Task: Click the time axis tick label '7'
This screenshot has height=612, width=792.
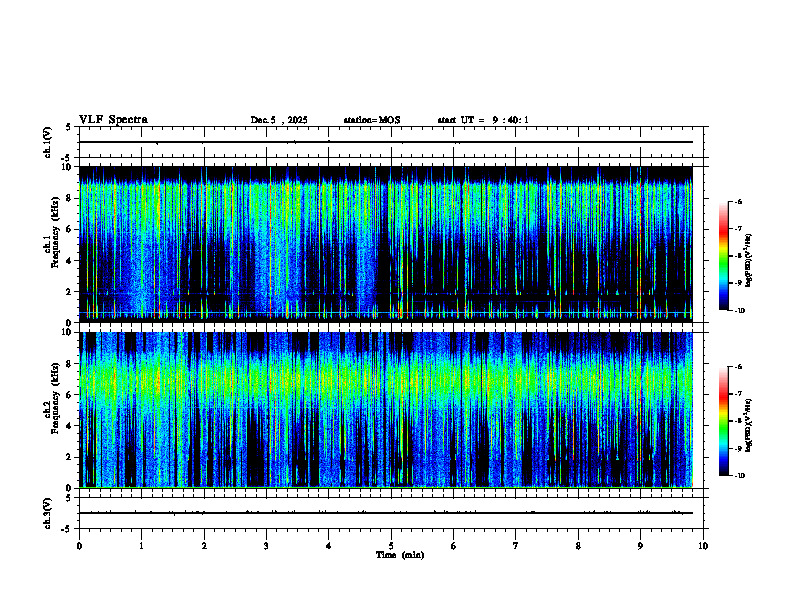Action: (x=516, y=546)
